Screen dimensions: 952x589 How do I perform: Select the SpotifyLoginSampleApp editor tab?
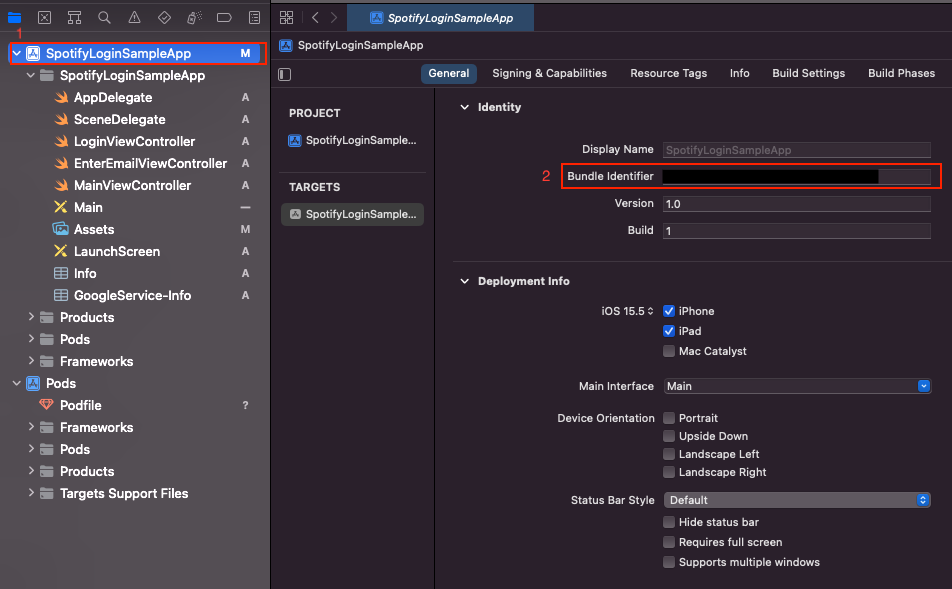(x=440, y=18)
